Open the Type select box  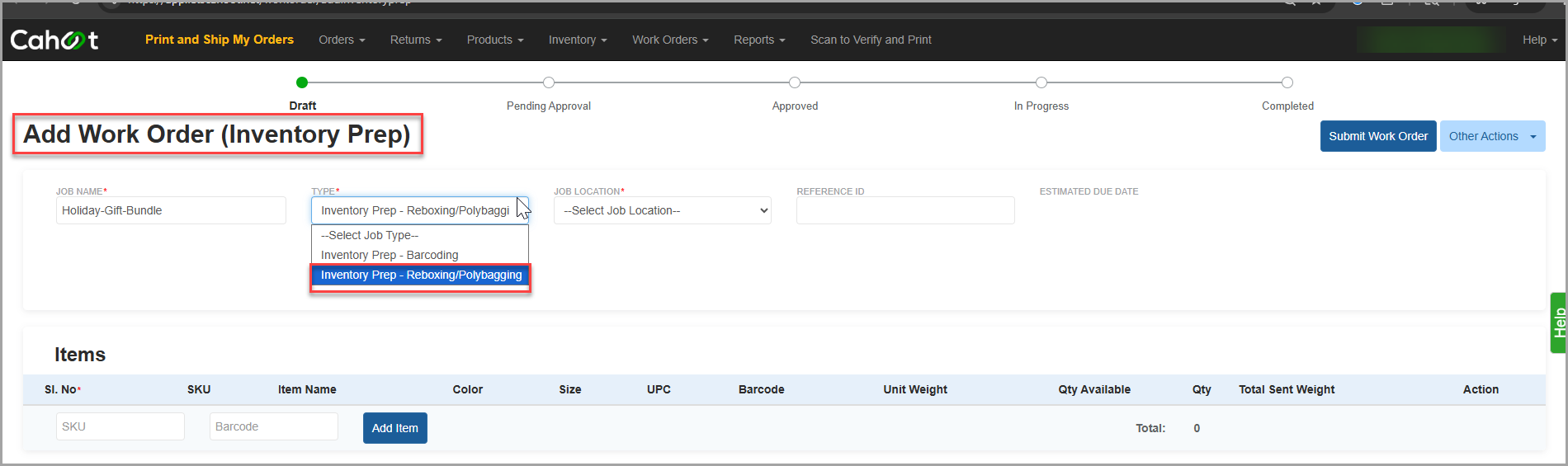(420, 210)
